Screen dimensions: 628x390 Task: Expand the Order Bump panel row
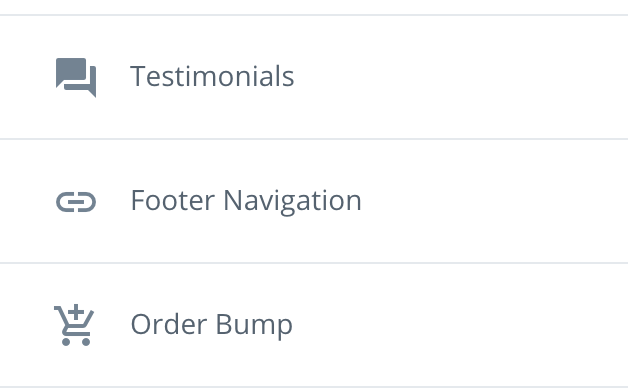(x=314, y=325)
